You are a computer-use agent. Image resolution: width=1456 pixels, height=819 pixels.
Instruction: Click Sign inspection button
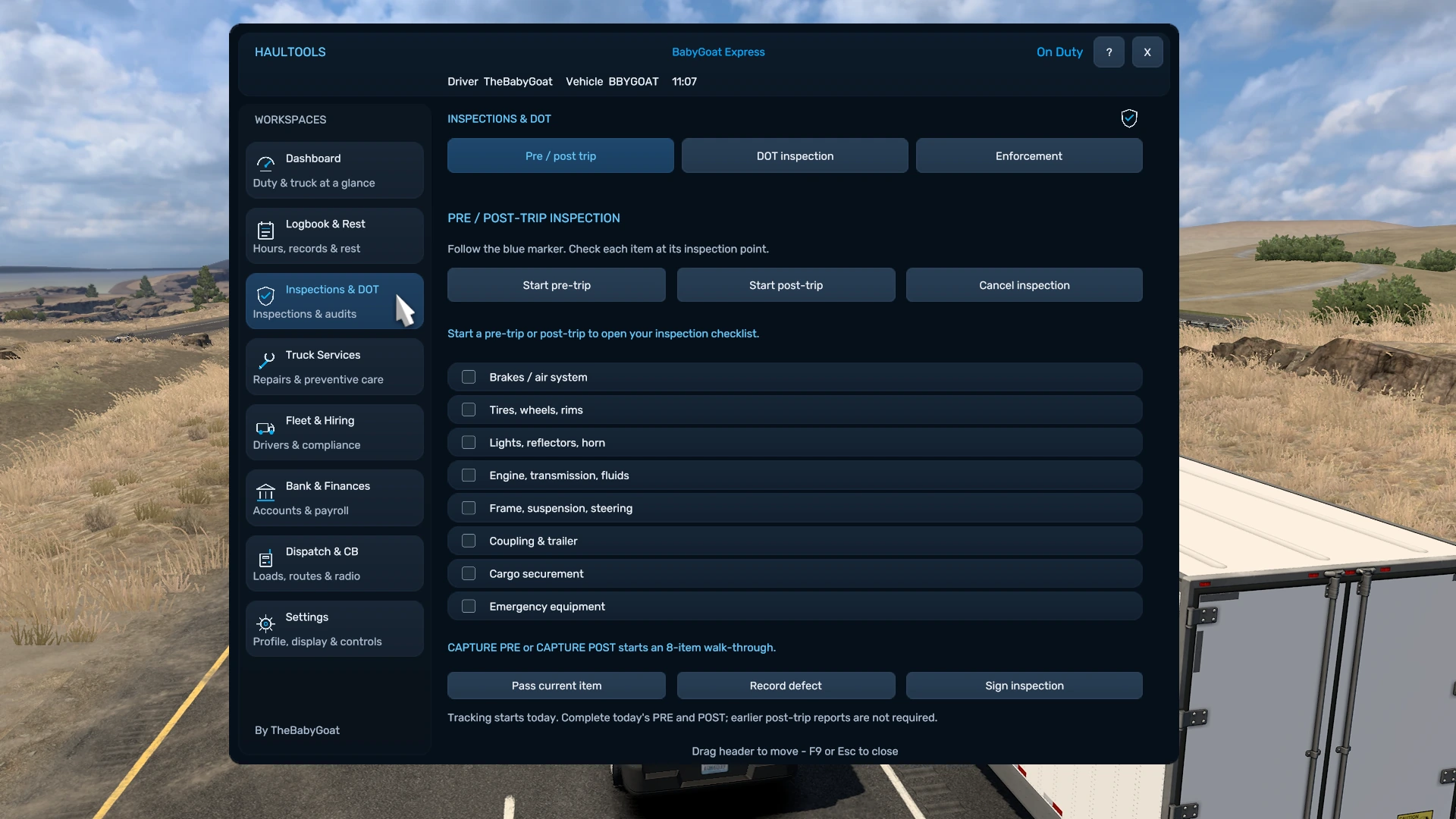coord(1025,686)
